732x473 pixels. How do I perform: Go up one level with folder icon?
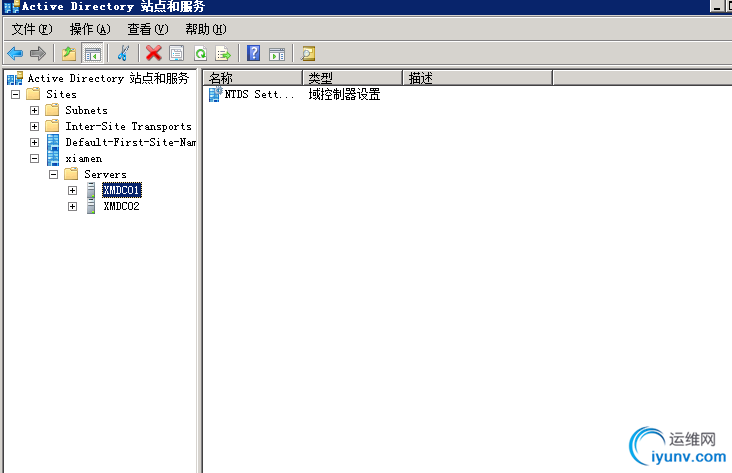click(69, 53)
